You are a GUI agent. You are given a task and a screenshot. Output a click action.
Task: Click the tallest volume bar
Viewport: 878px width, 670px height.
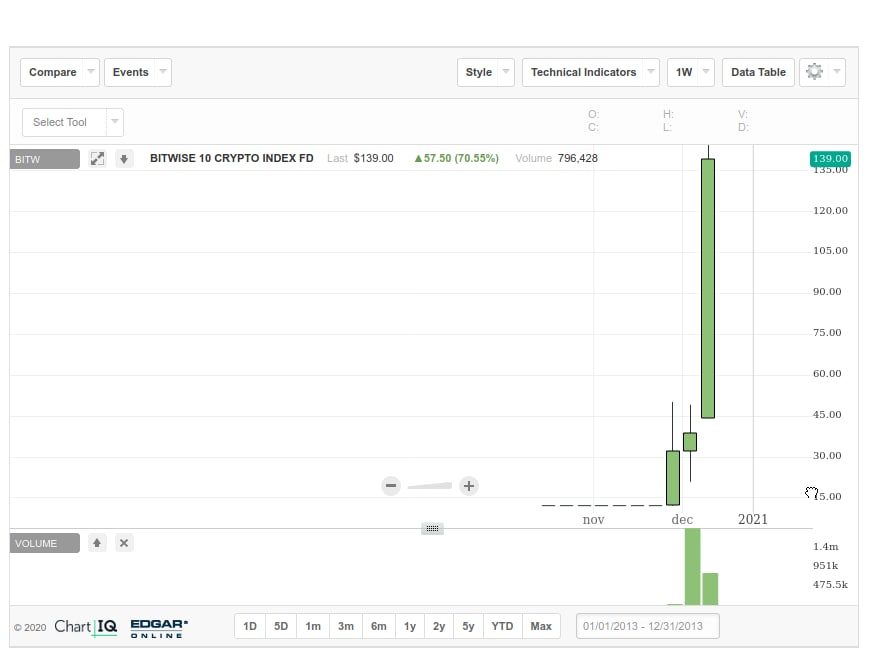click(x=693, y=566)
